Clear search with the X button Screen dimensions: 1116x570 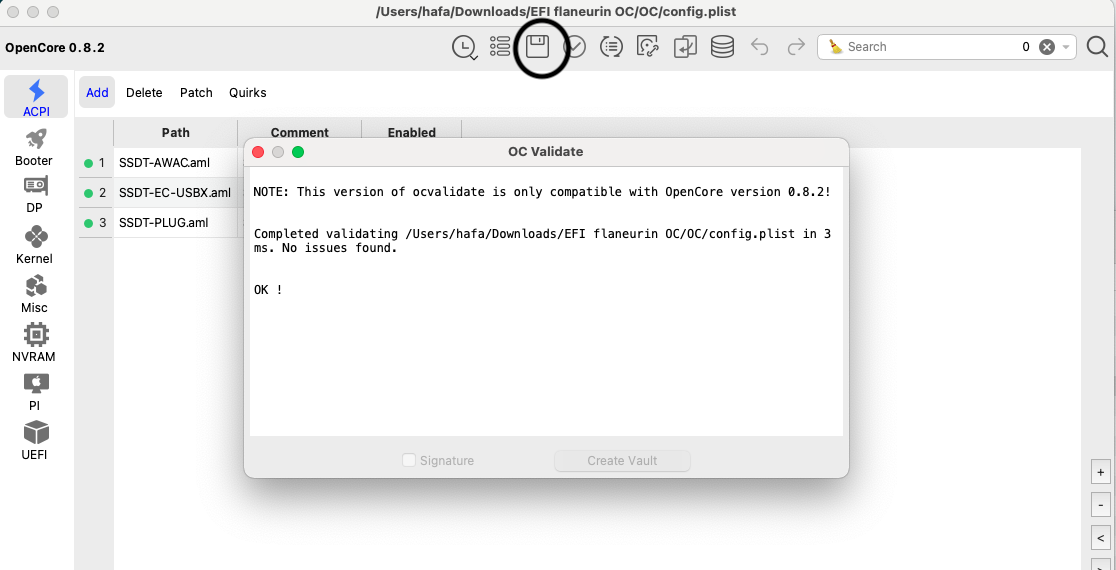(1046, 47)
